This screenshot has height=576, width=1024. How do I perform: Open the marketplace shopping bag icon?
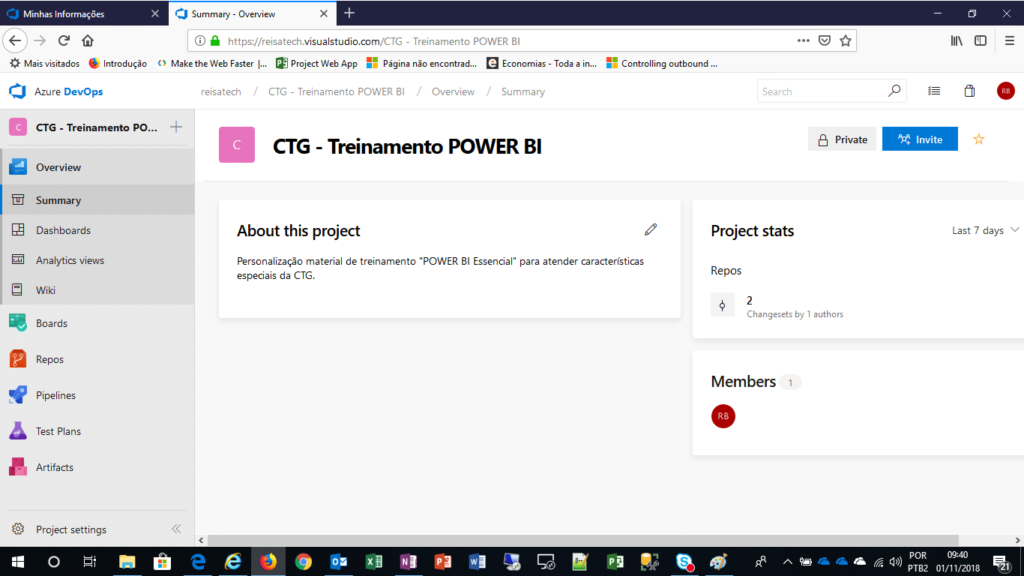click(x=969, y=91)
